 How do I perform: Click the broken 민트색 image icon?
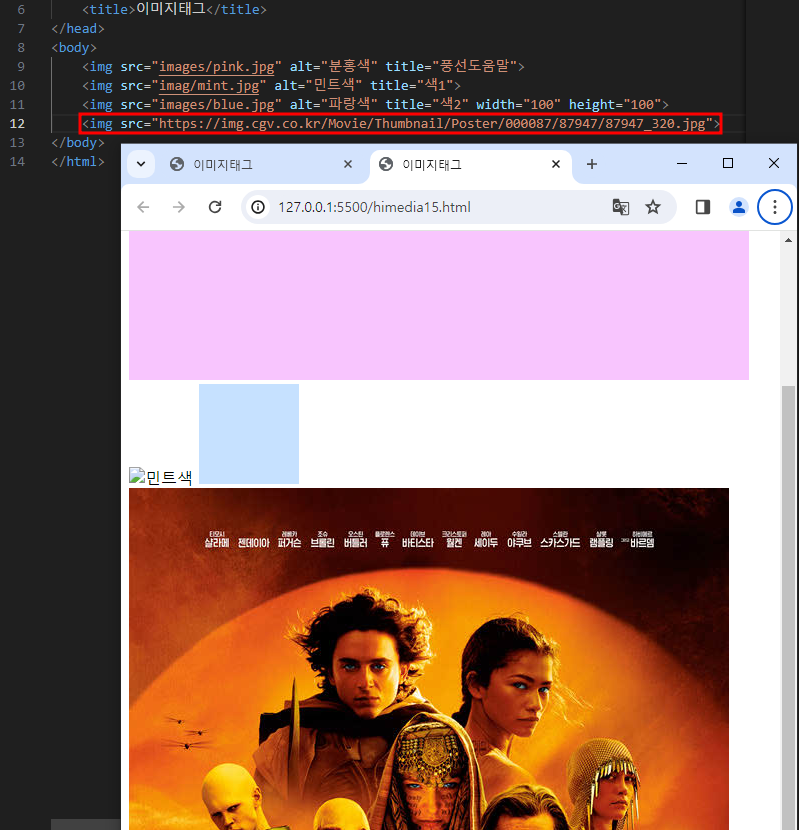coord(137,476)
